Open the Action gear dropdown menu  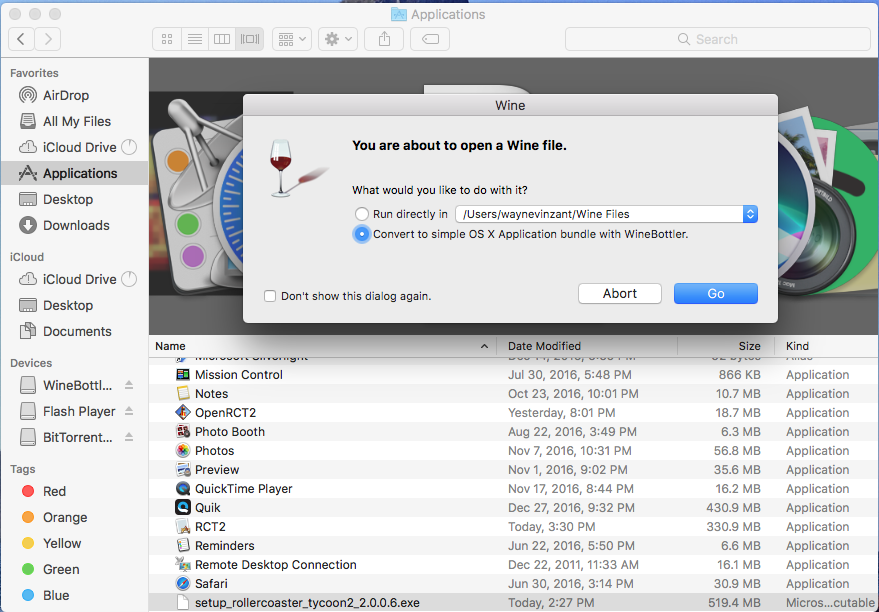tap(338, 39)
